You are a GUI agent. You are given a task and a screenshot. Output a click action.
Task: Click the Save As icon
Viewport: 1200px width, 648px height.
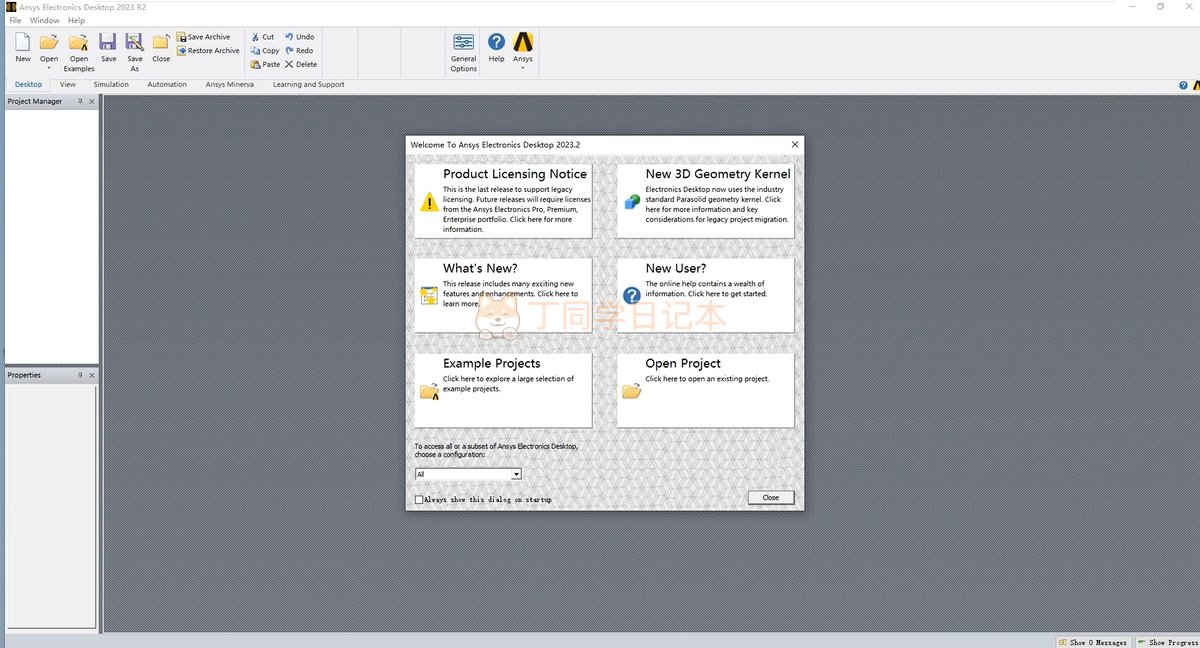pyautogui.click(x=134, y=42)
